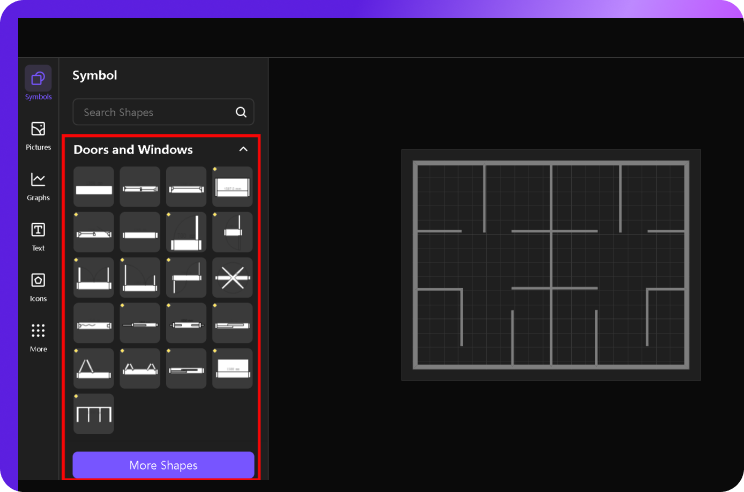Select the framed window with dimension label
Viewport: 744px width, 492px height.
[x=232, y=186]
